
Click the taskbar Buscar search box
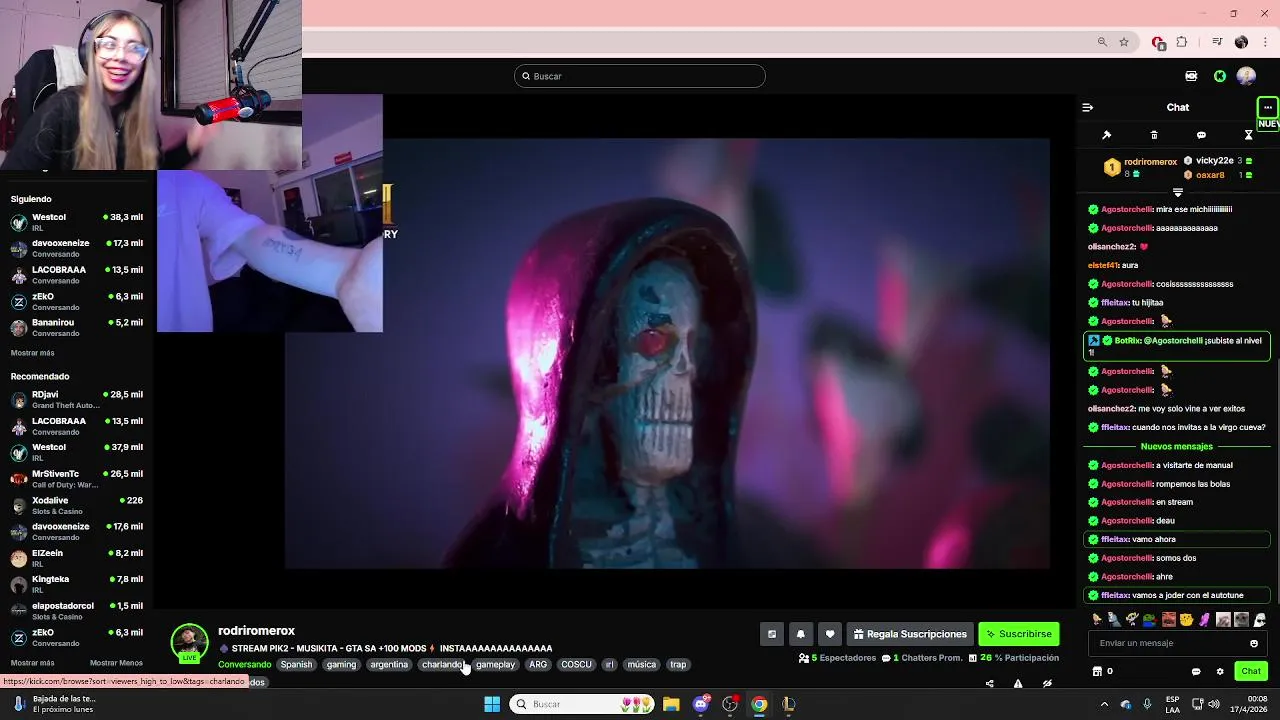pyautogui.click(x=582, y=704)
